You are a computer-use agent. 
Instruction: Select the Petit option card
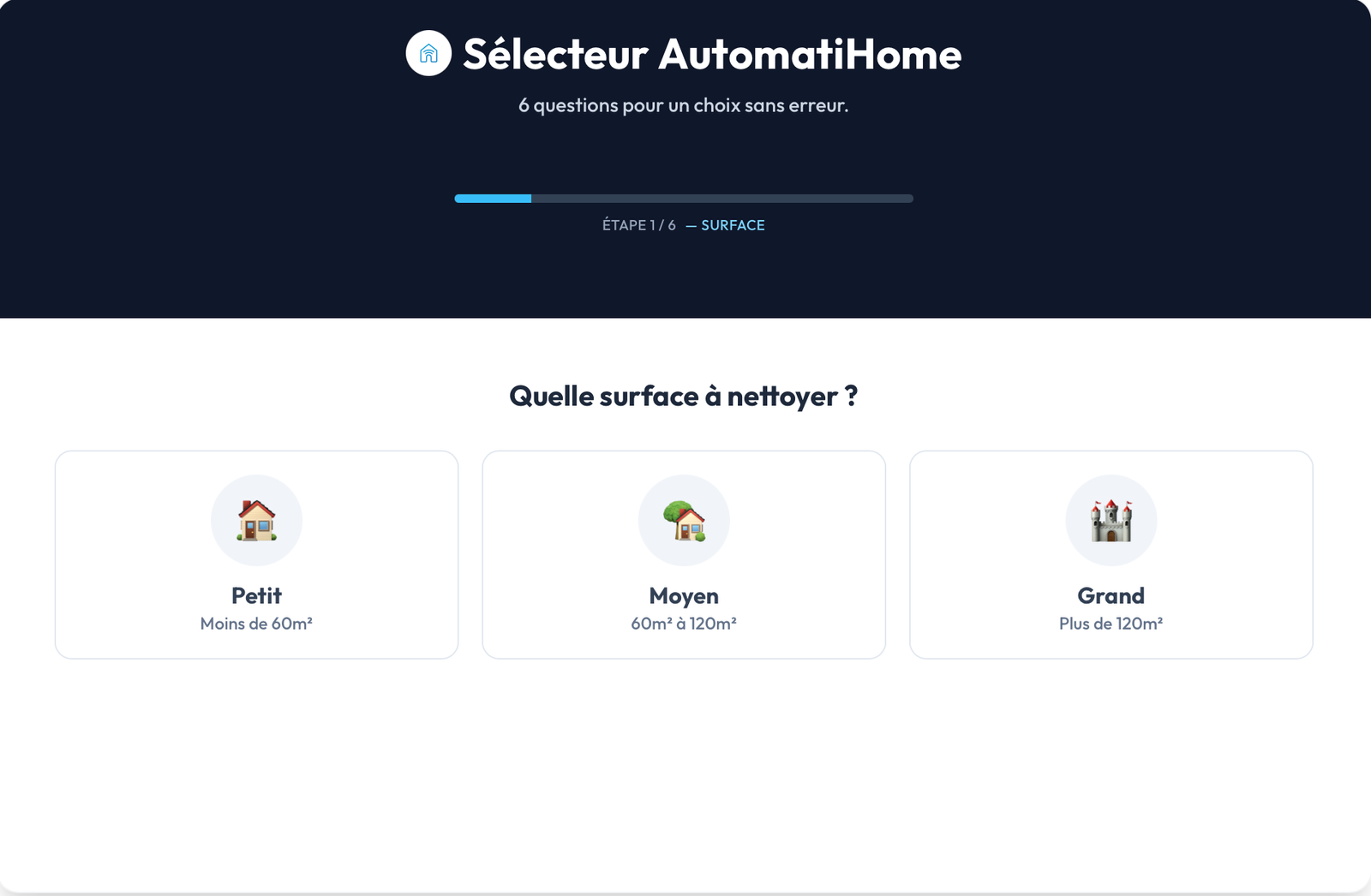256,554
